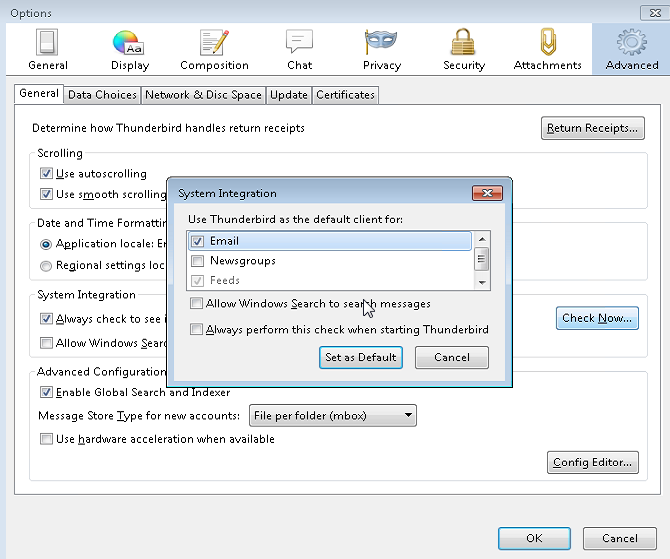The width and height of the screenshot is (670, 559).
Task: Click the Feeds list row text
Action: click(225, 280)
